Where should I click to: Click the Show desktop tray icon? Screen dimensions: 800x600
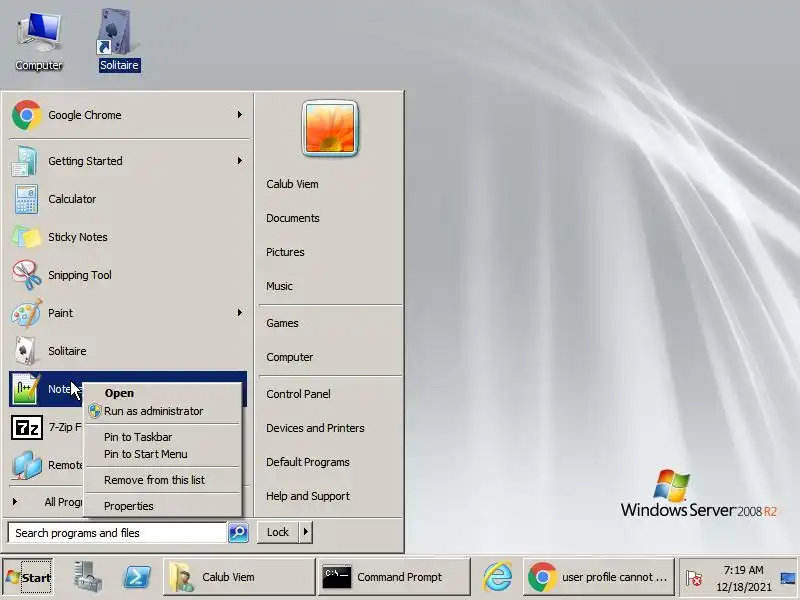(788, 578)
